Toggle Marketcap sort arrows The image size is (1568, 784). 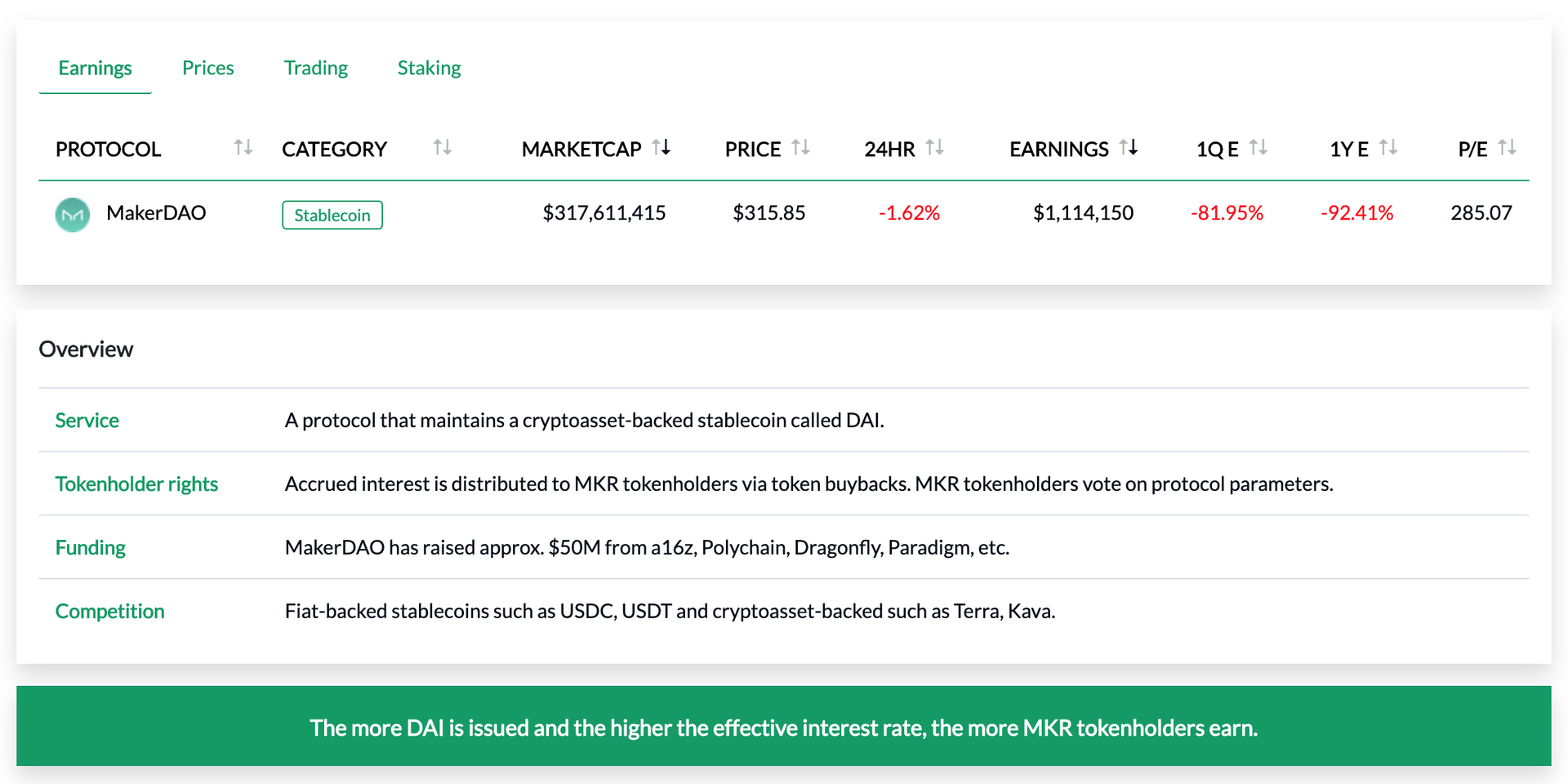coord(661,148)
